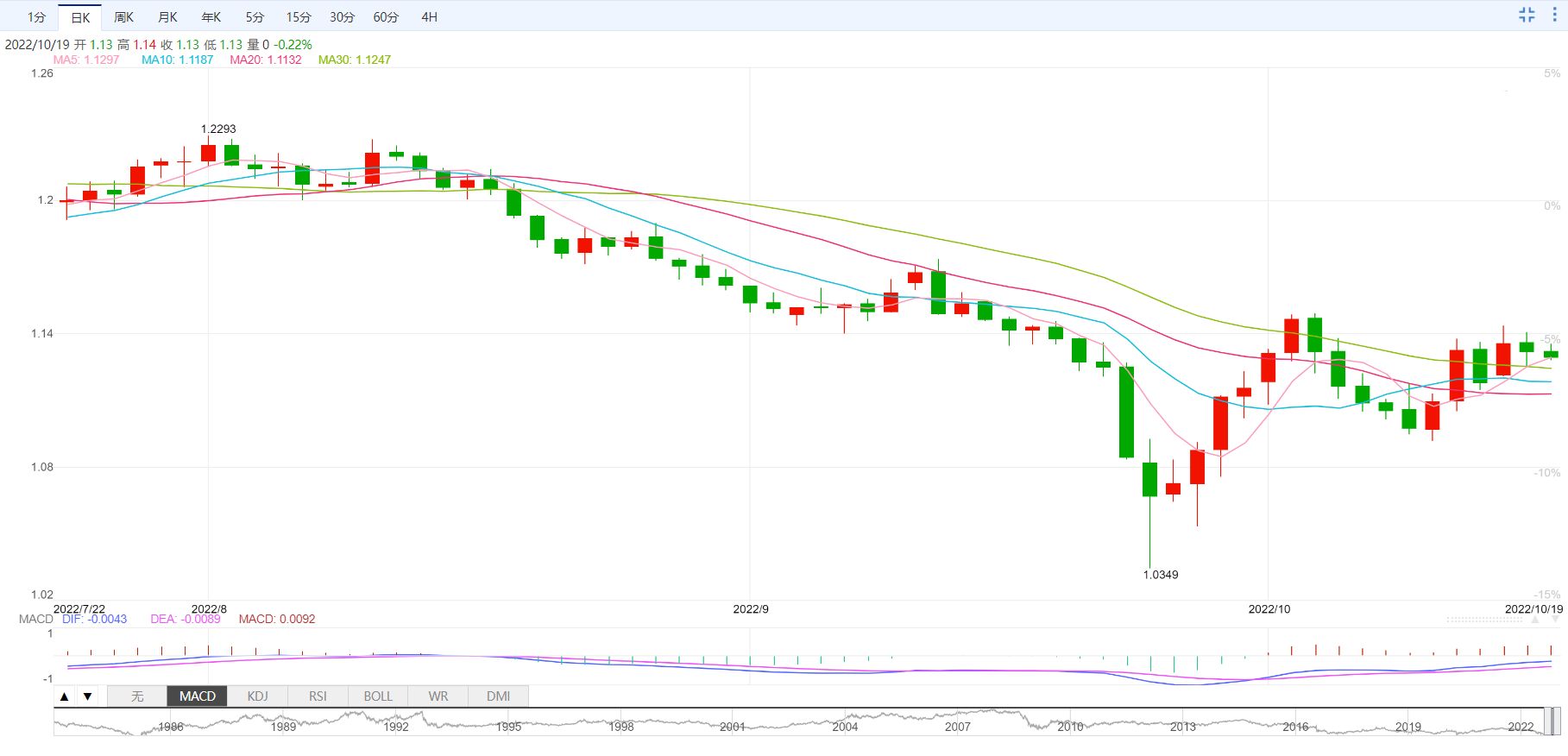Select the 15分 timeframe tab
This screenshot has width=1568, height=756.
point(299,17)
